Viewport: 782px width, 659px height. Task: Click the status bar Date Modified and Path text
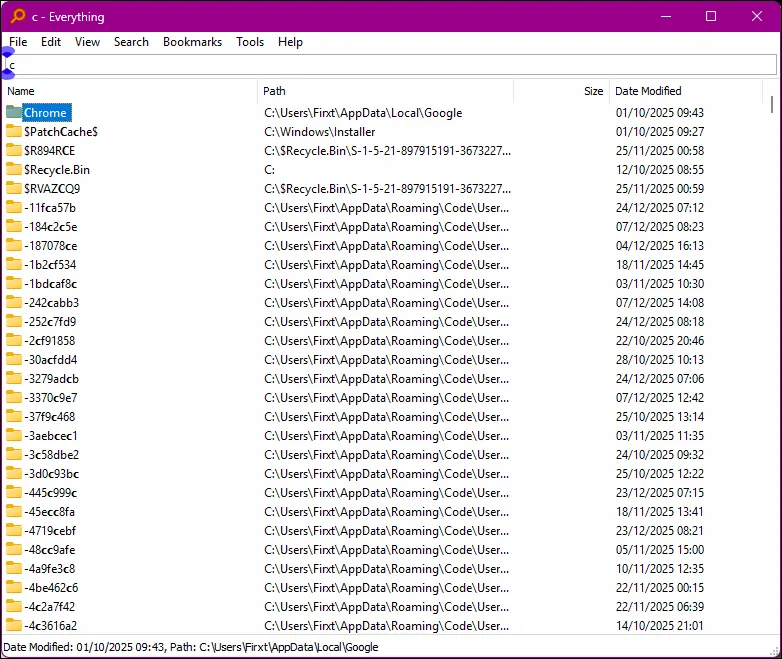pyautogui.click(x=191, y=647)
